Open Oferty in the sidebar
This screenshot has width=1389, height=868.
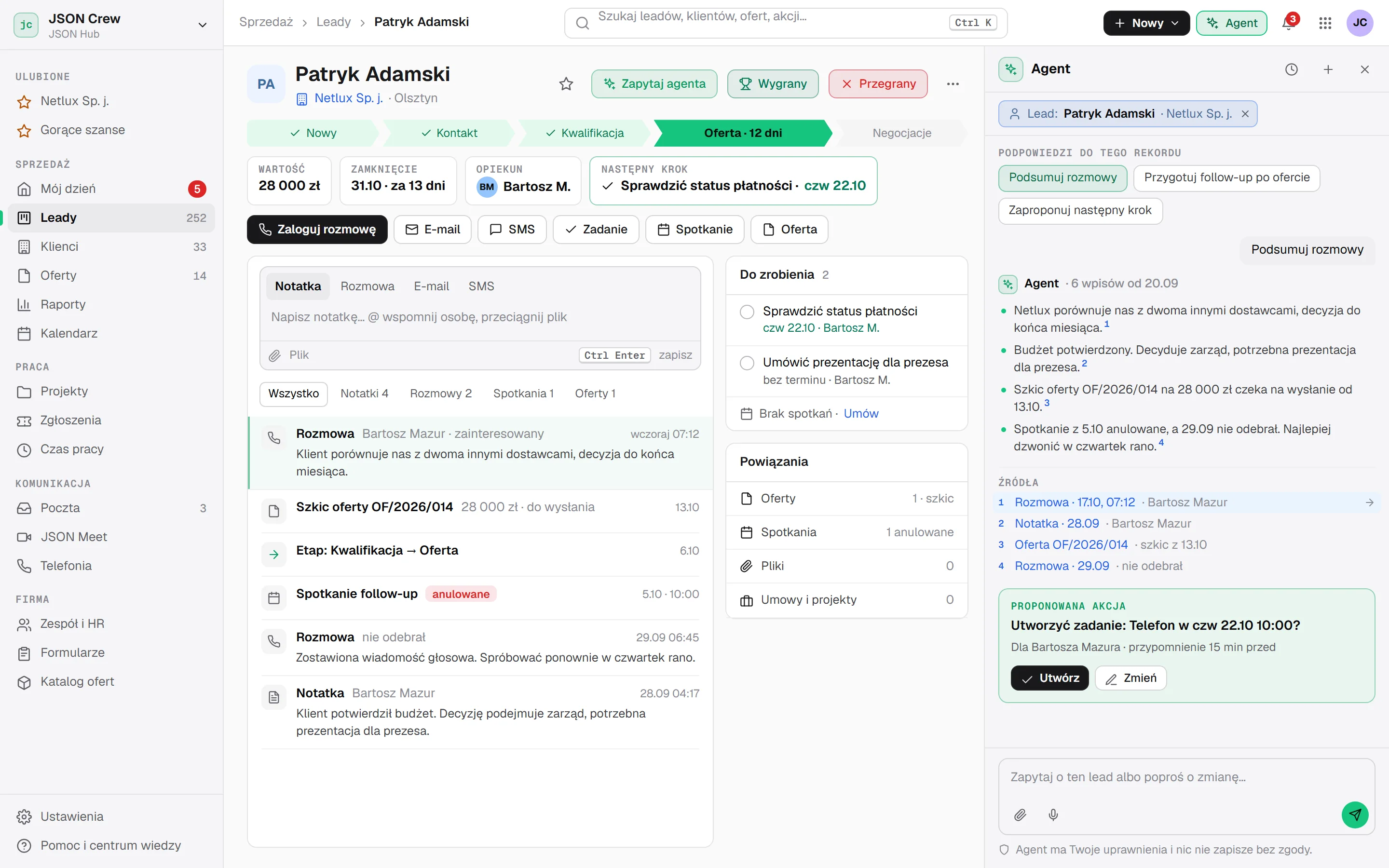(x=111, y=275)
